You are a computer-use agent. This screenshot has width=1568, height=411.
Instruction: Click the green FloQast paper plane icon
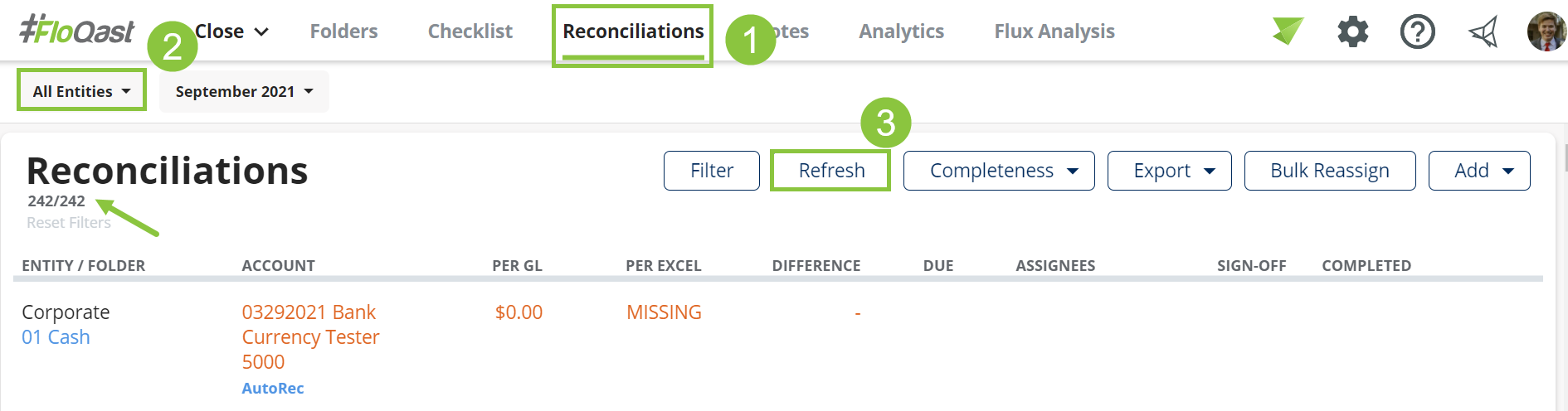tap(1288, 31)
